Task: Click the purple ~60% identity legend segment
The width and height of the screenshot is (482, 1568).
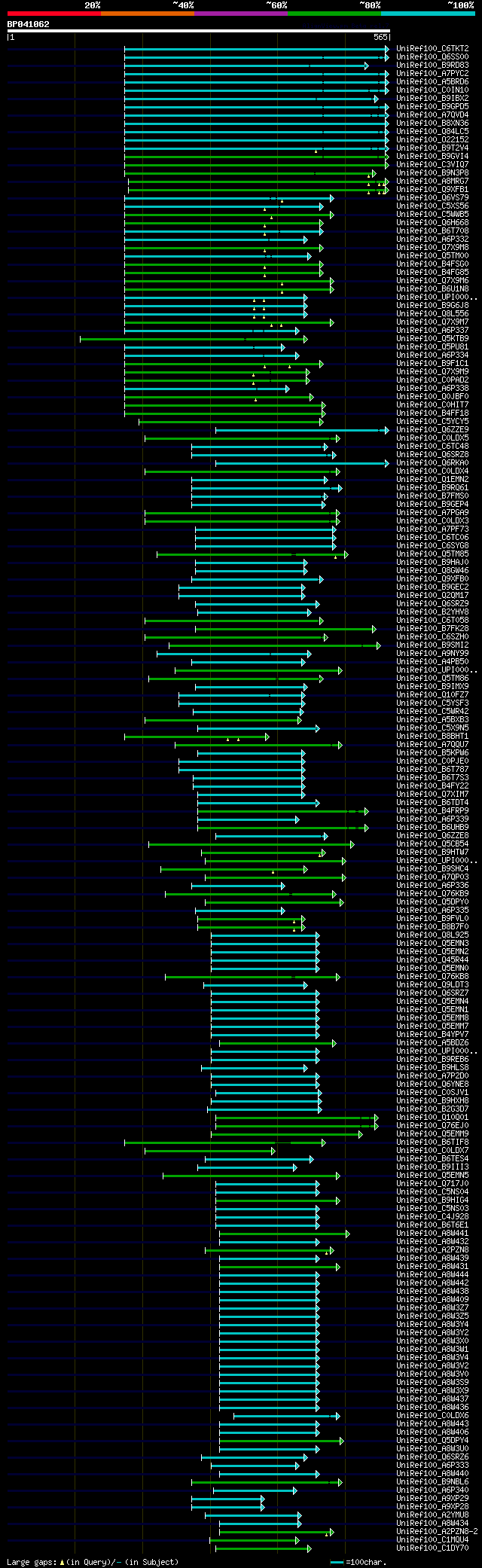Action: 241,13
